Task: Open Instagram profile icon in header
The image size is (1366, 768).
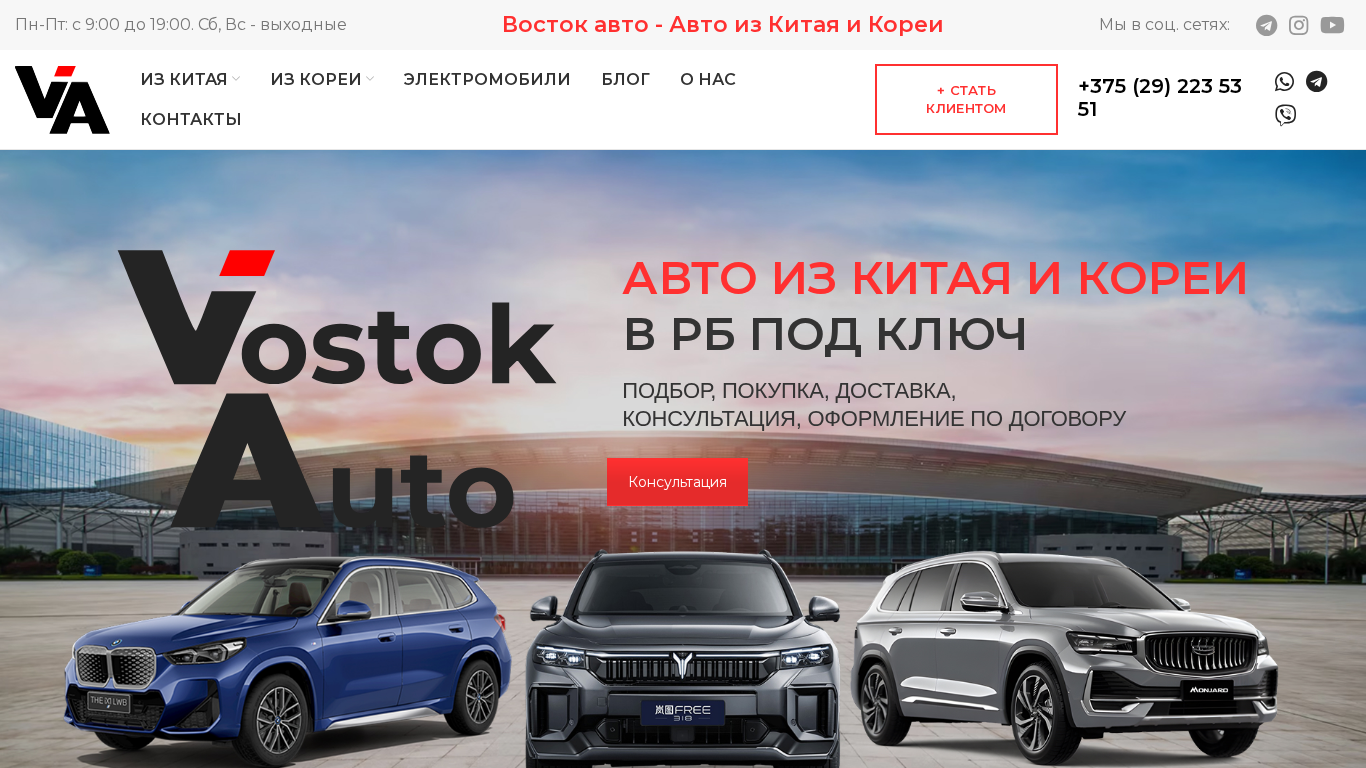Action: 1298,25
